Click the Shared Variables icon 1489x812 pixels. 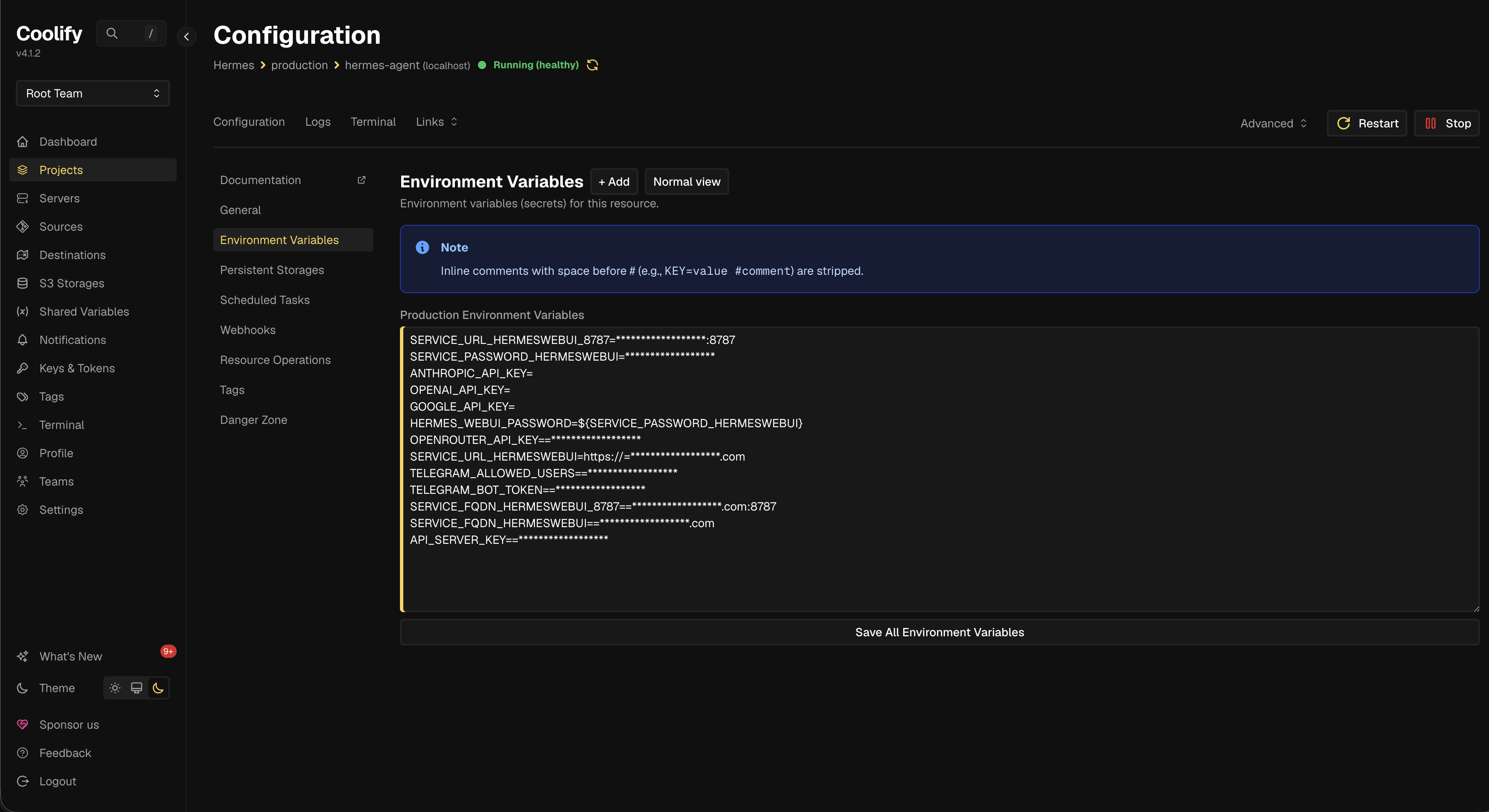point(22,311)
